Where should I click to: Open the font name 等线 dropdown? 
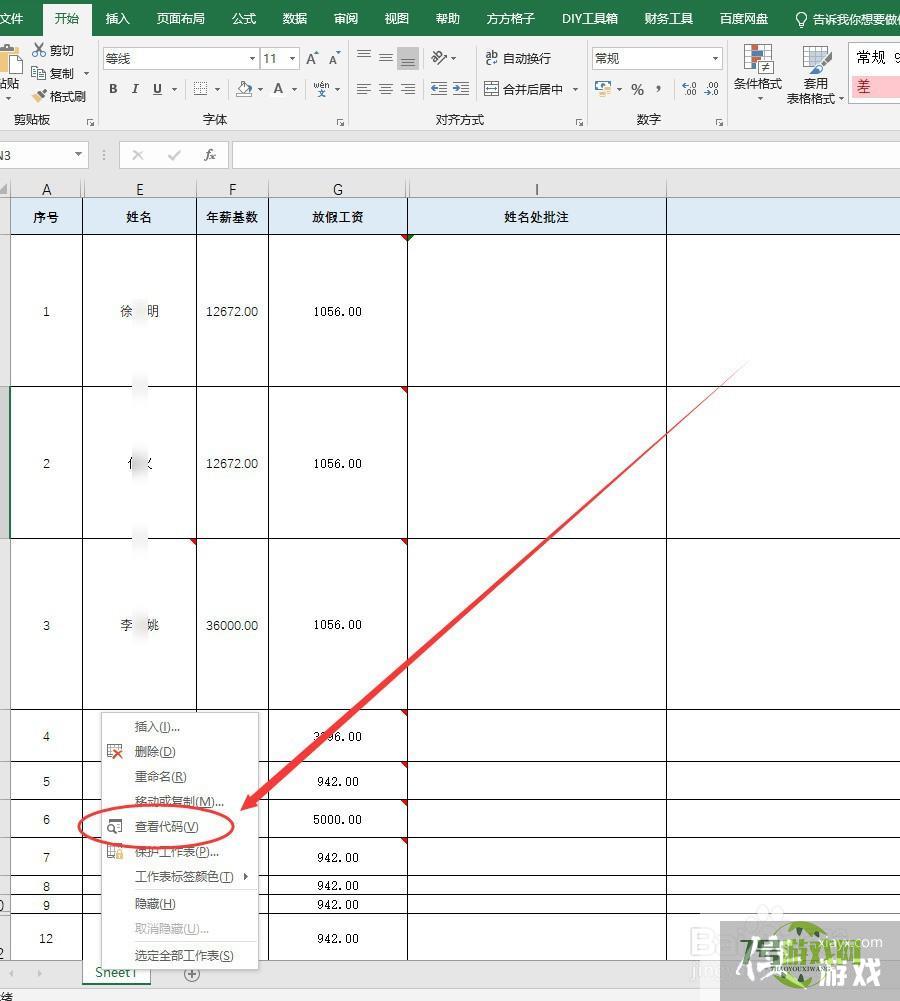(x=253, y=59)
